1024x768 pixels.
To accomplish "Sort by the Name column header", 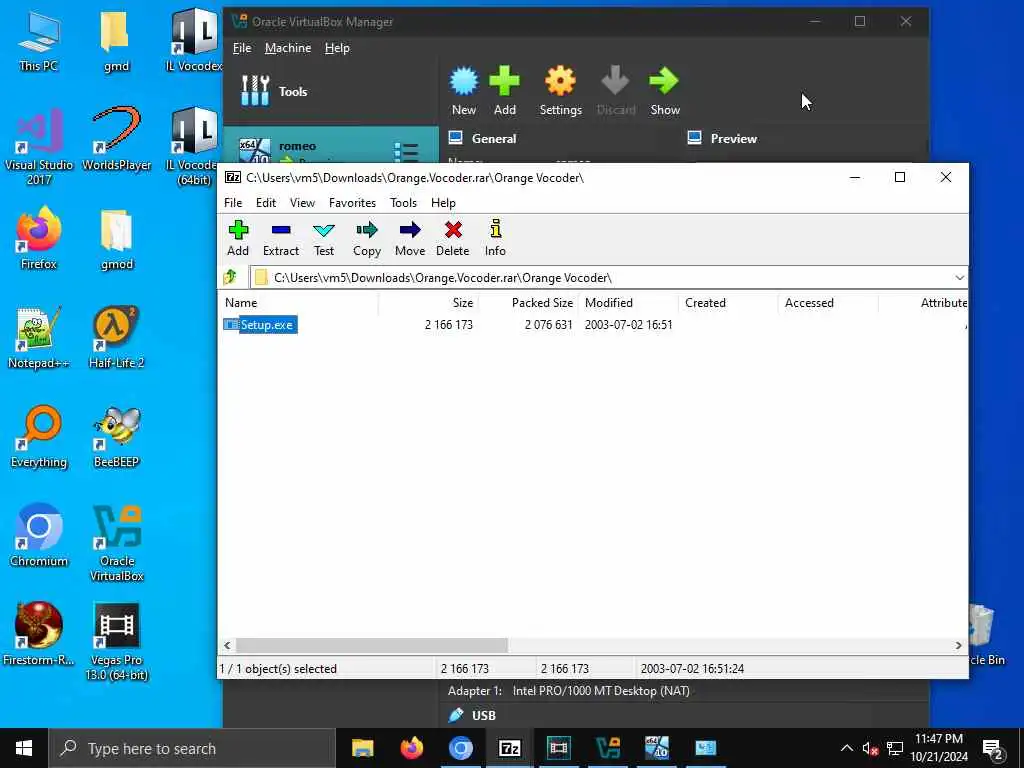I will (x=299, y=303).
